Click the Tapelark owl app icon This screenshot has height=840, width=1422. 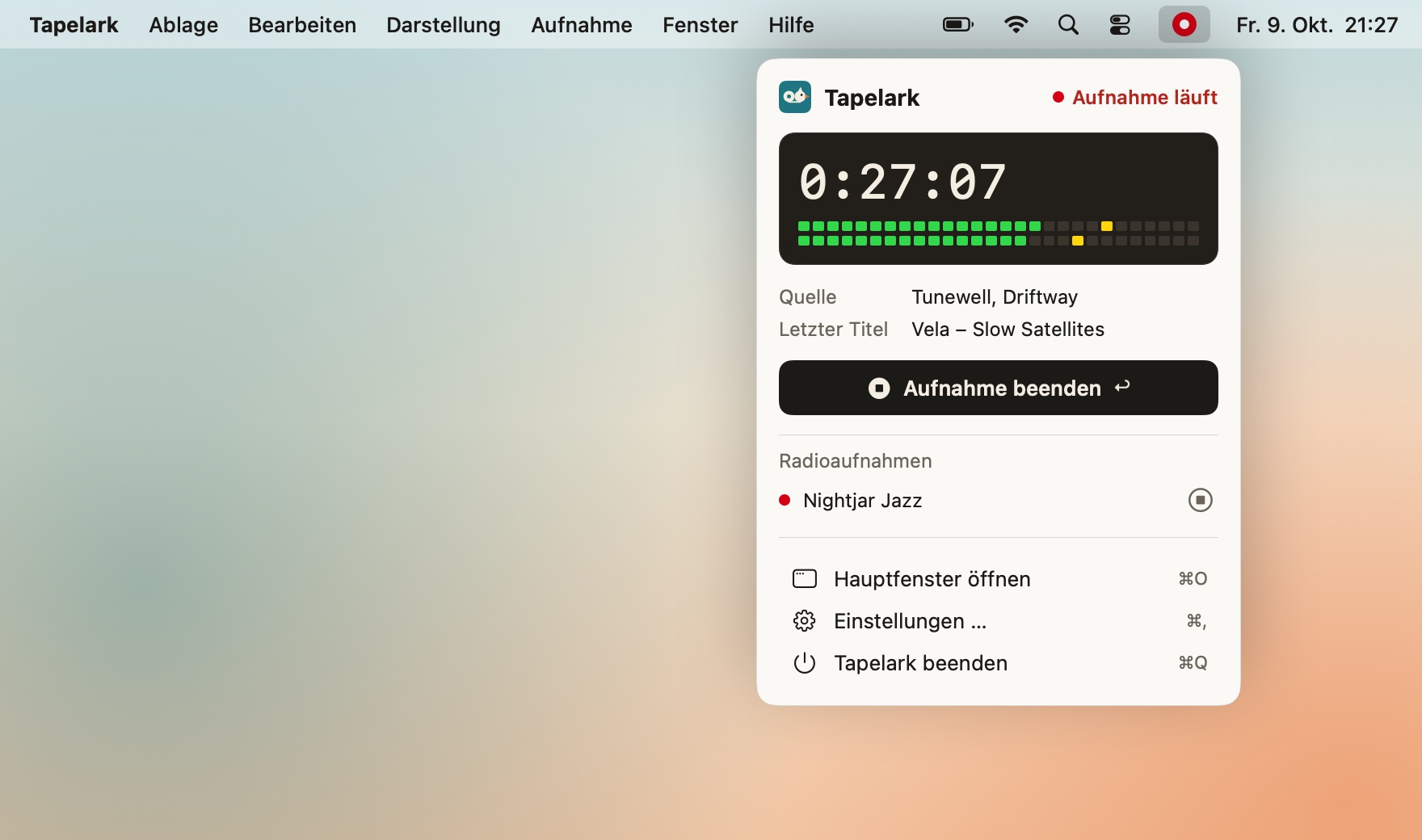pos(795,97)
